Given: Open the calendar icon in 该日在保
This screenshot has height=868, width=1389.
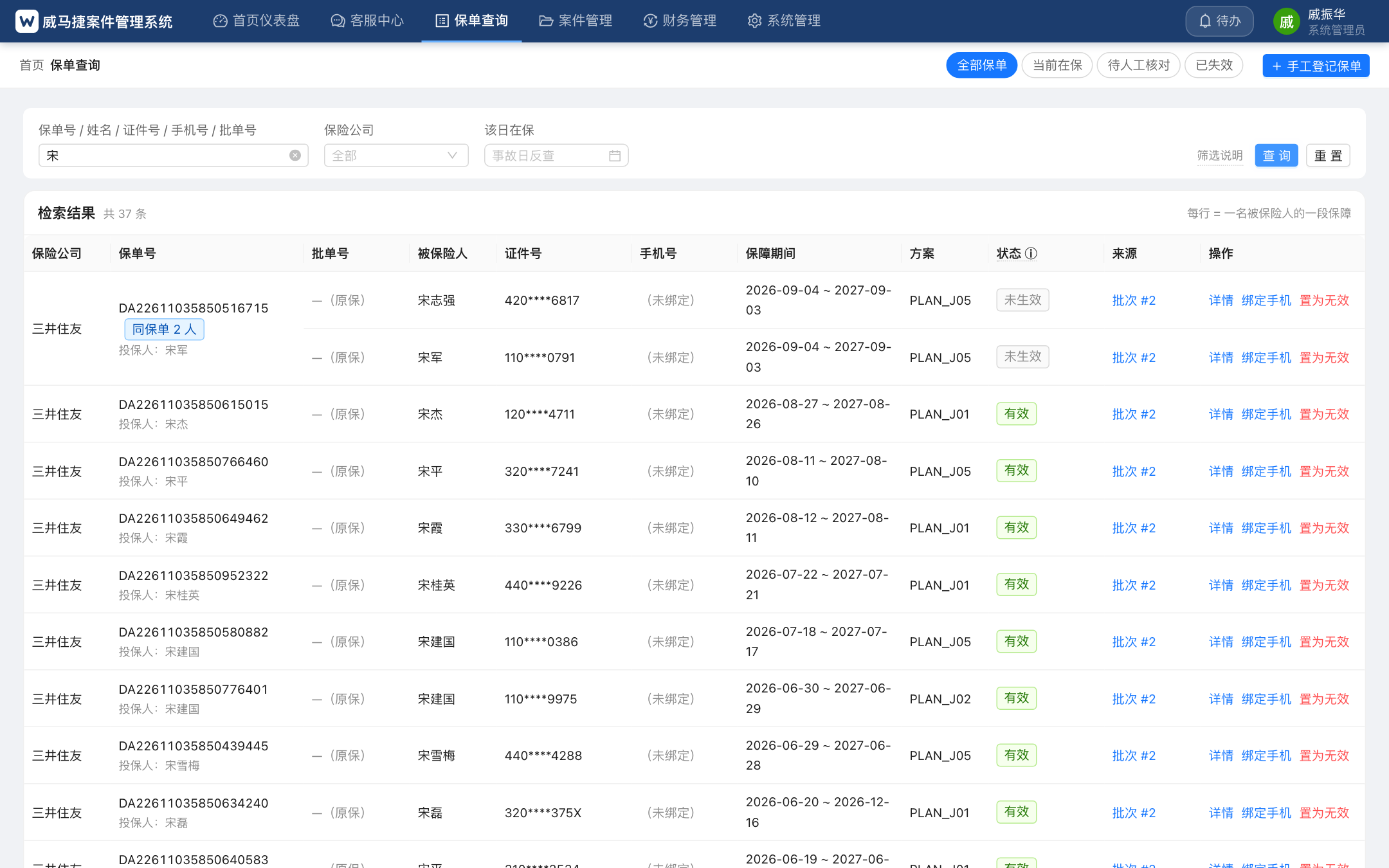Looking at the screenshot, I should pos(615,156).
